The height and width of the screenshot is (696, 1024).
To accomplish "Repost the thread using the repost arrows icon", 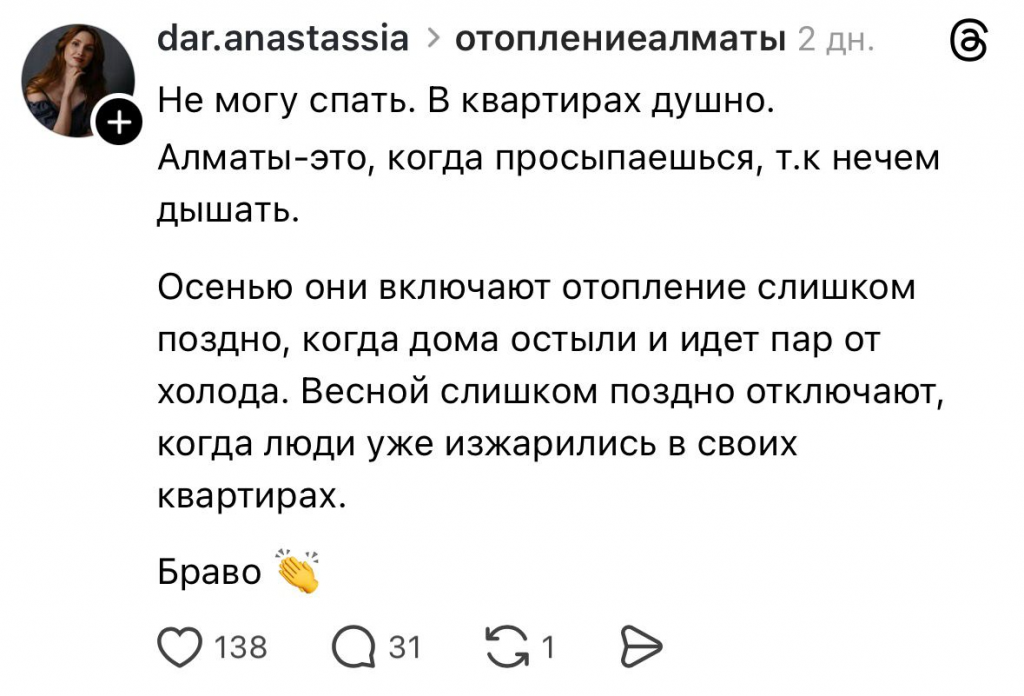I will (505, 647).
